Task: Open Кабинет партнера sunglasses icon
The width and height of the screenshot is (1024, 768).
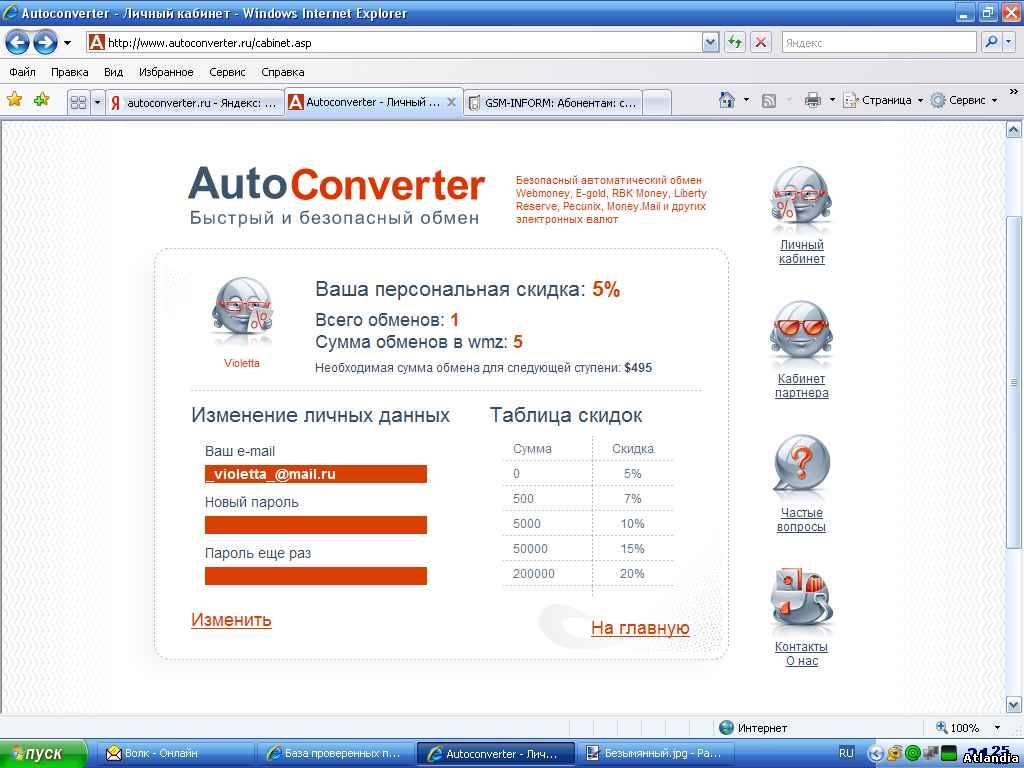Action: pyautogui.click(x=801, y=334)
